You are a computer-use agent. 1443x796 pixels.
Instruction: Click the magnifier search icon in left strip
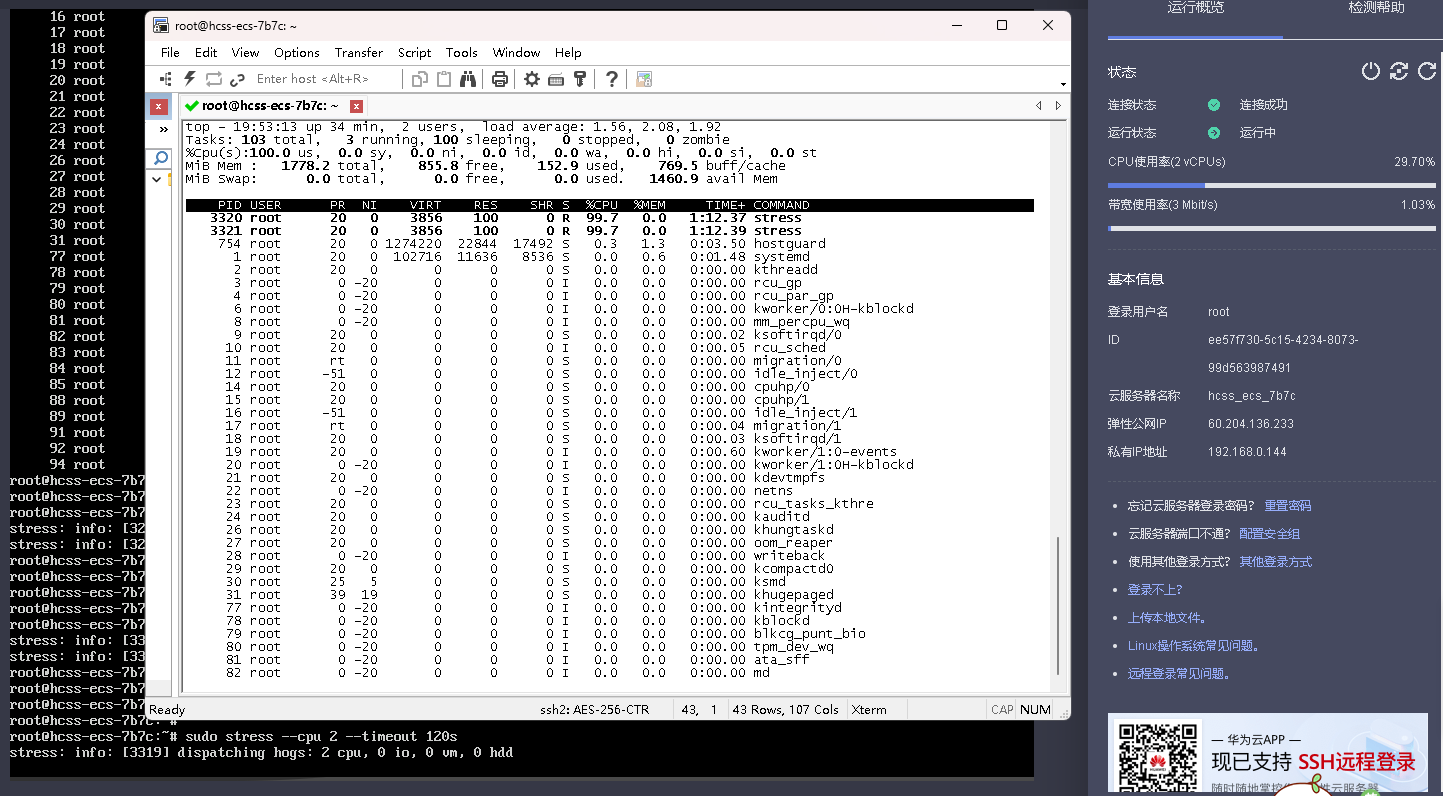(x=160, y=159)
